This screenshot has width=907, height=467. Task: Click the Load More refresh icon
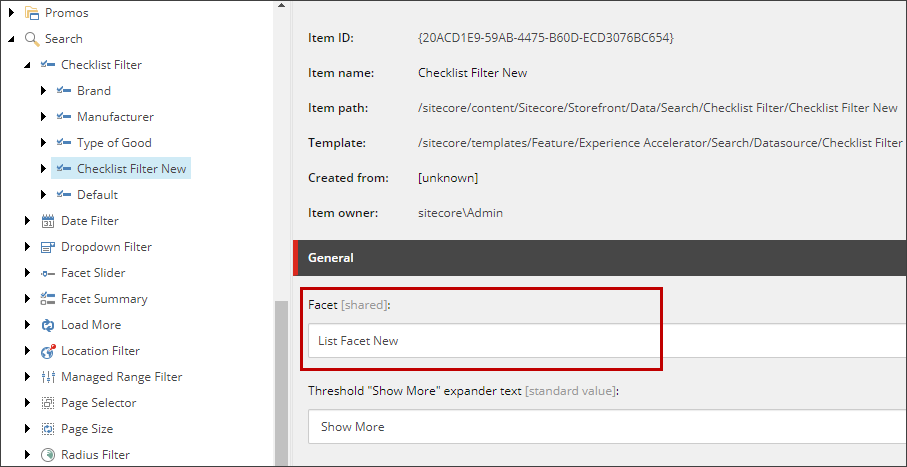[x=48, y=325]
